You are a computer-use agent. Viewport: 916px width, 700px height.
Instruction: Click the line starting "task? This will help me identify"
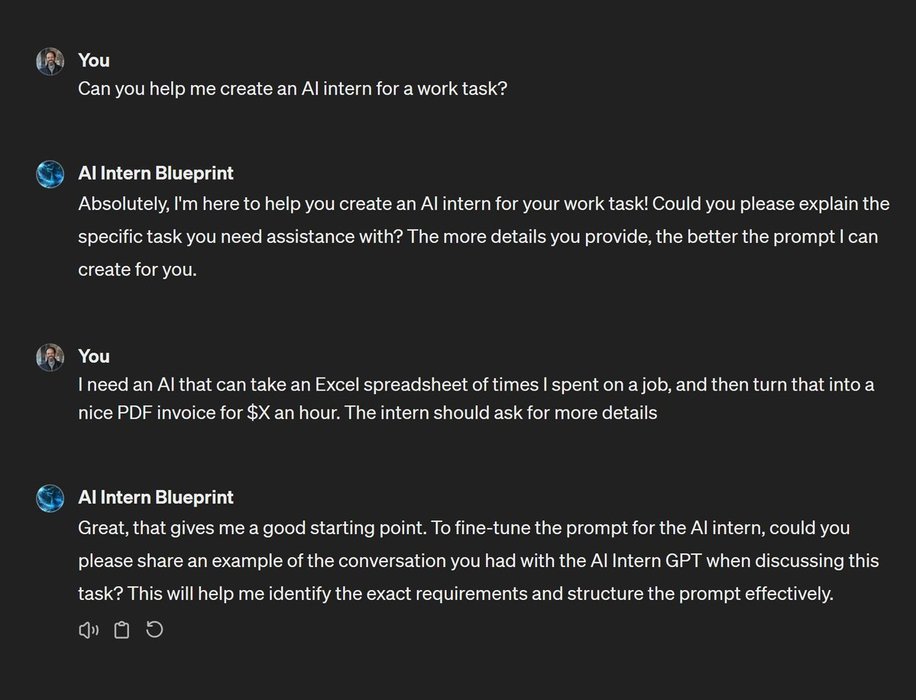coord(455,593)
